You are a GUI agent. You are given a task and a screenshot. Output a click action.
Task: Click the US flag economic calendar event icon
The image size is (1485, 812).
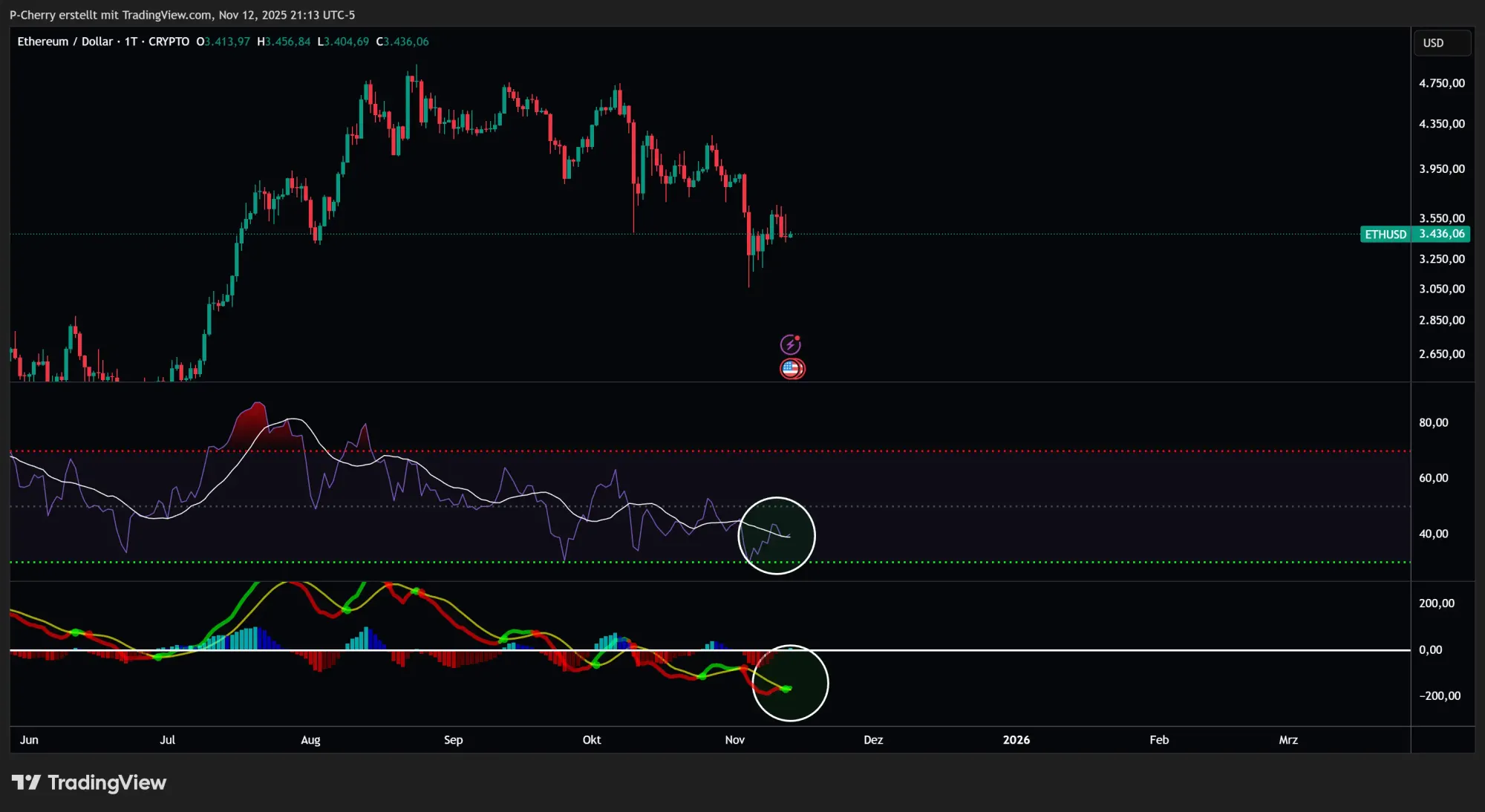coord(792,368)
